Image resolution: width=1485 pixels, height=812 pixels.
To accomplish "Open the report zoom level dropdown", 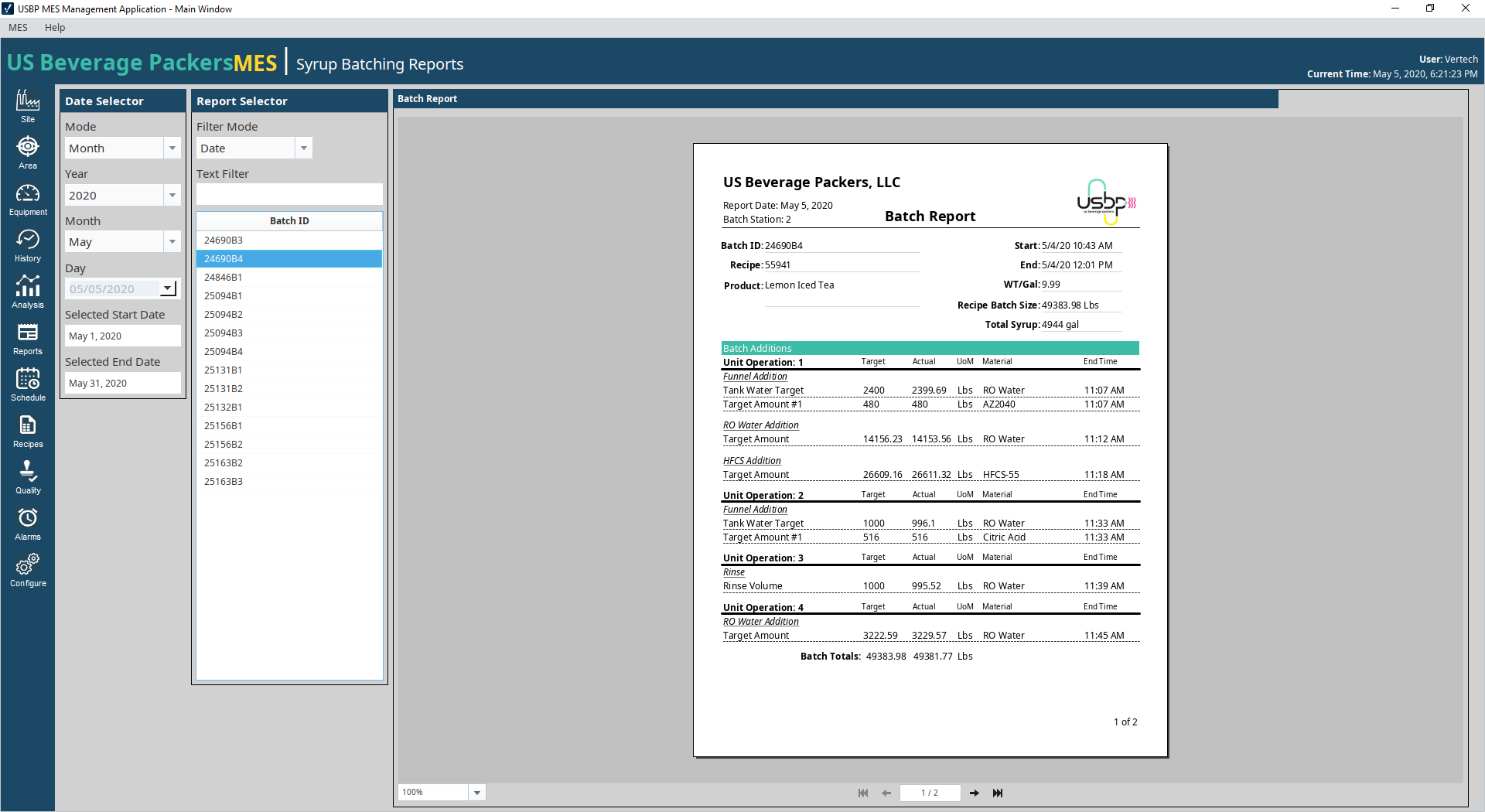I will (x=477, y=793).
